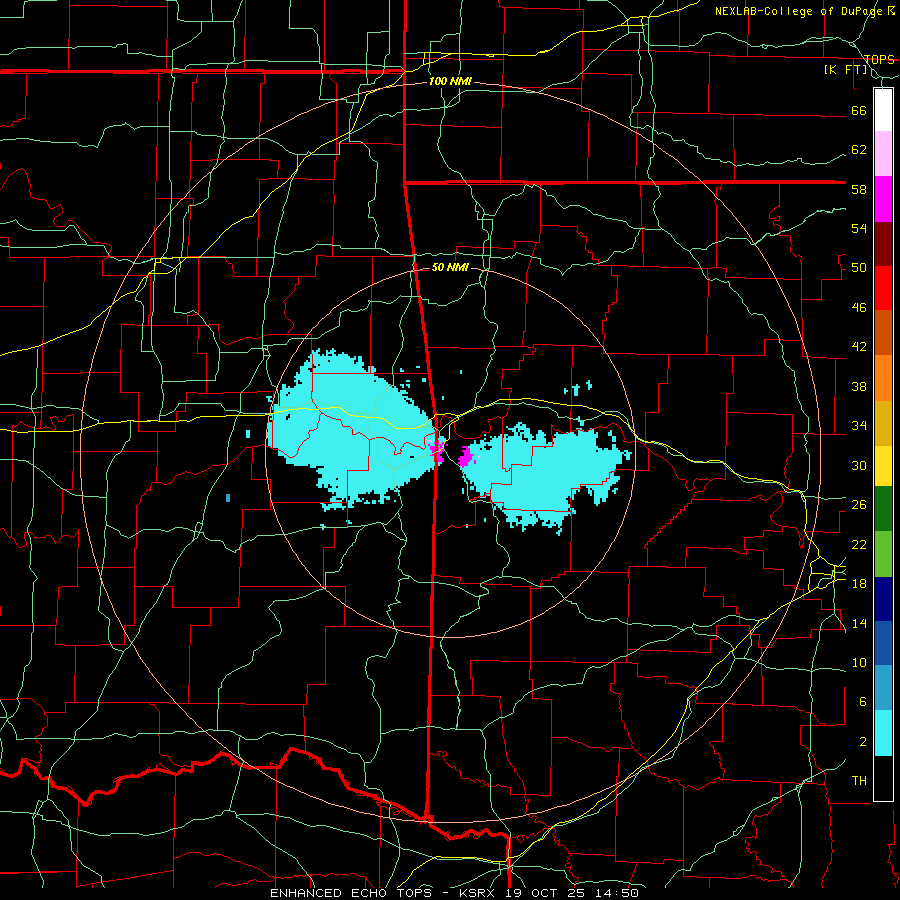900x900 pixels.
Task: Pick the dark orange legend swatch
Action: point(883,332)
